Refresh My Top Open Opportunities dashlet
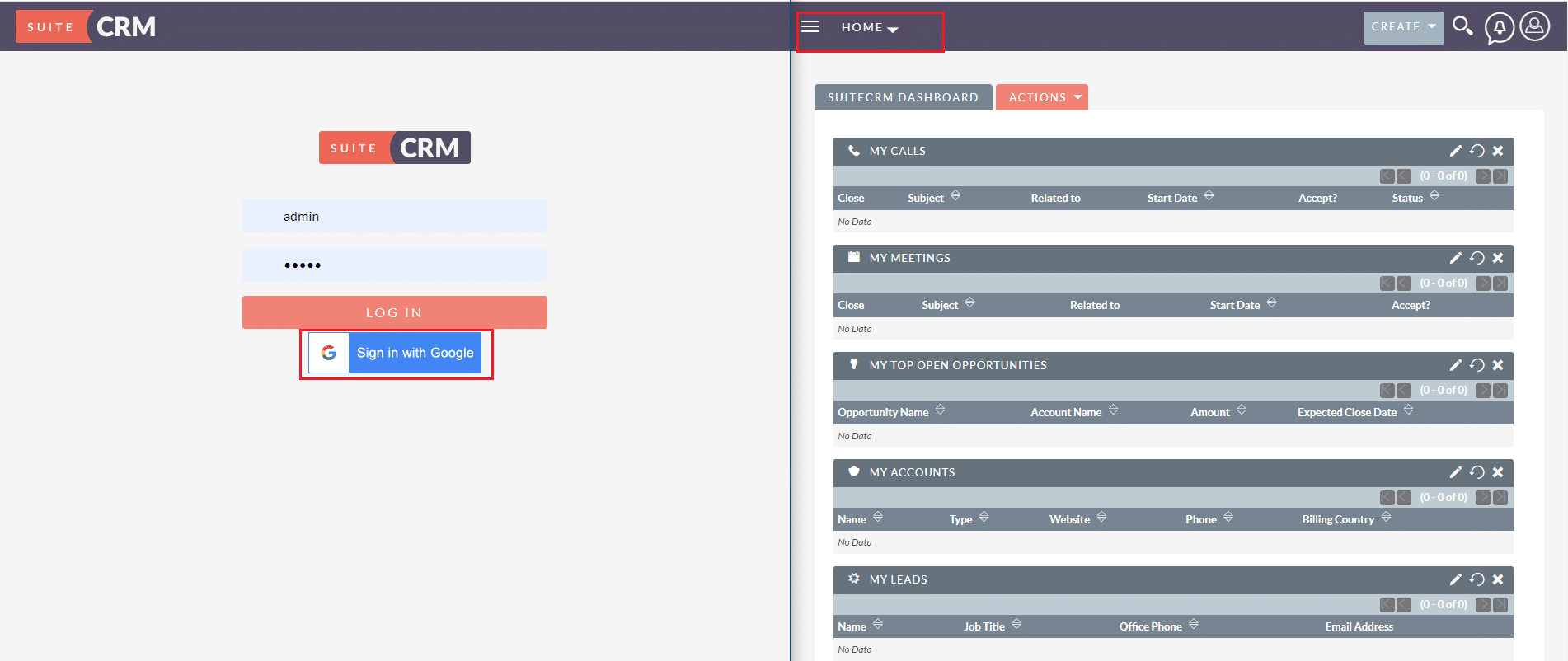This screenshot has width=1568, height=661. click(x=1476, y=365)
